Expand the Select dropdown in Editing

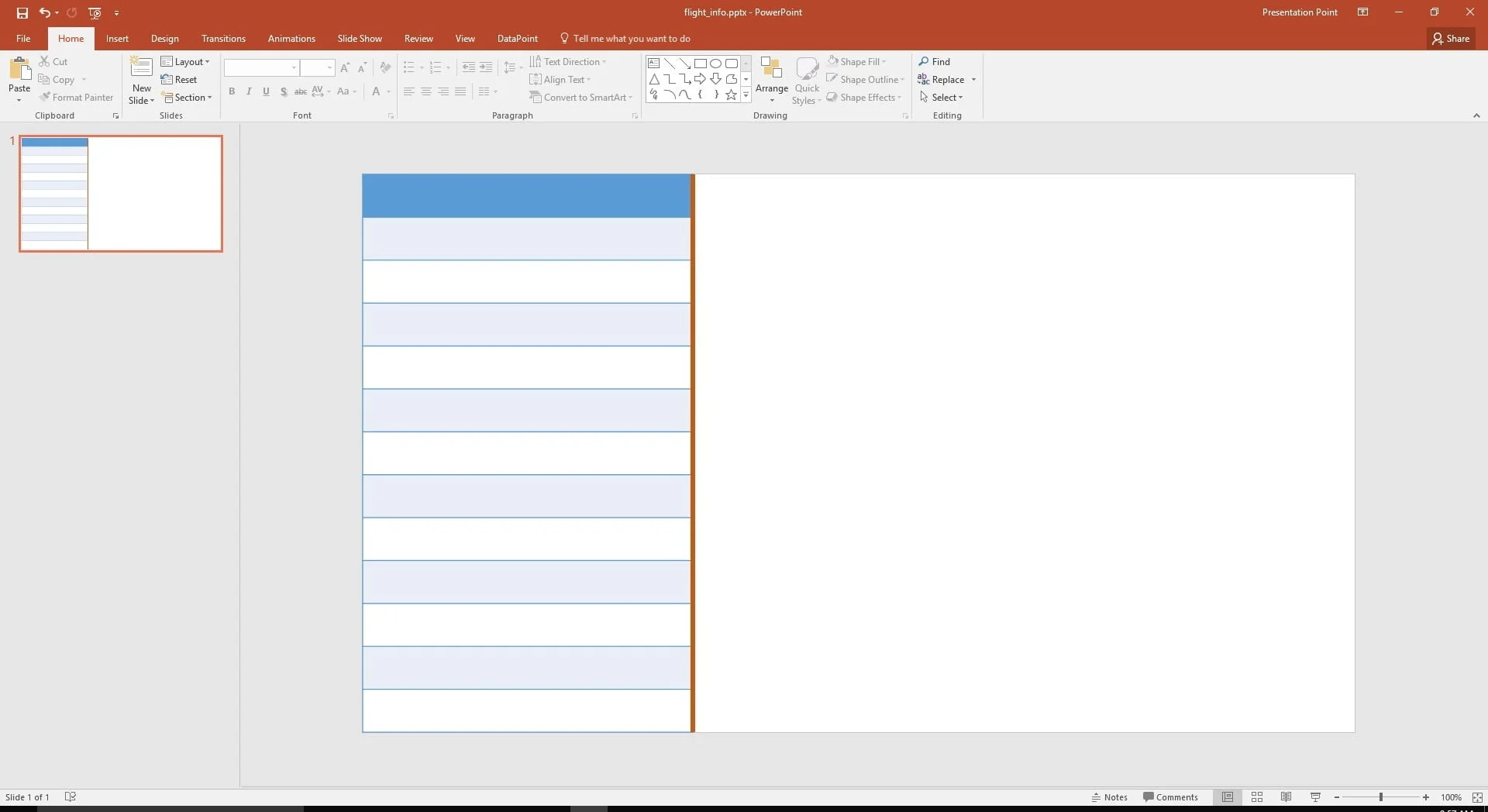(942, 98)
